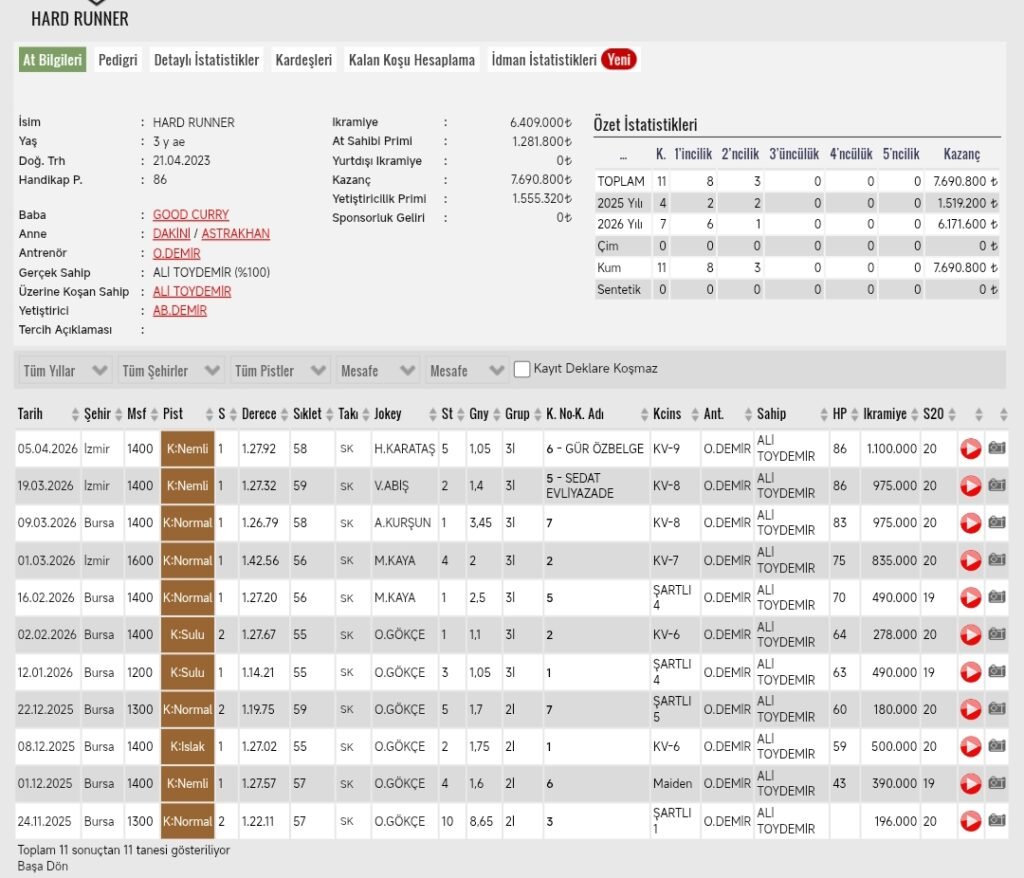Enable Kayıt Deklare Koşmaz checkbox
Viewport: 1024px width, 878px height.
point(522,369)
